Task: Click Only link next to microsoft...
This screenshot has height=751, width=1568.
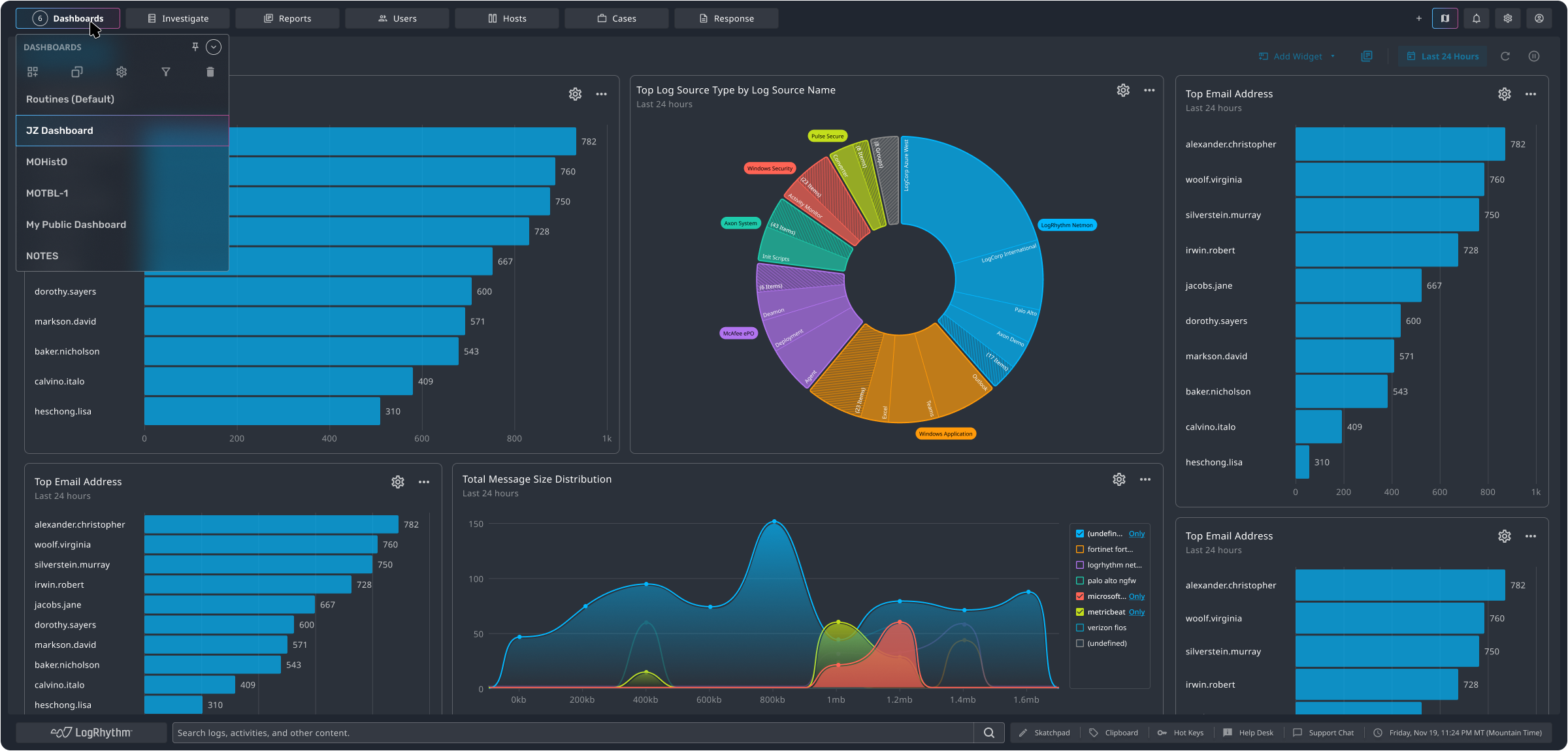Action: [1137, 596]
